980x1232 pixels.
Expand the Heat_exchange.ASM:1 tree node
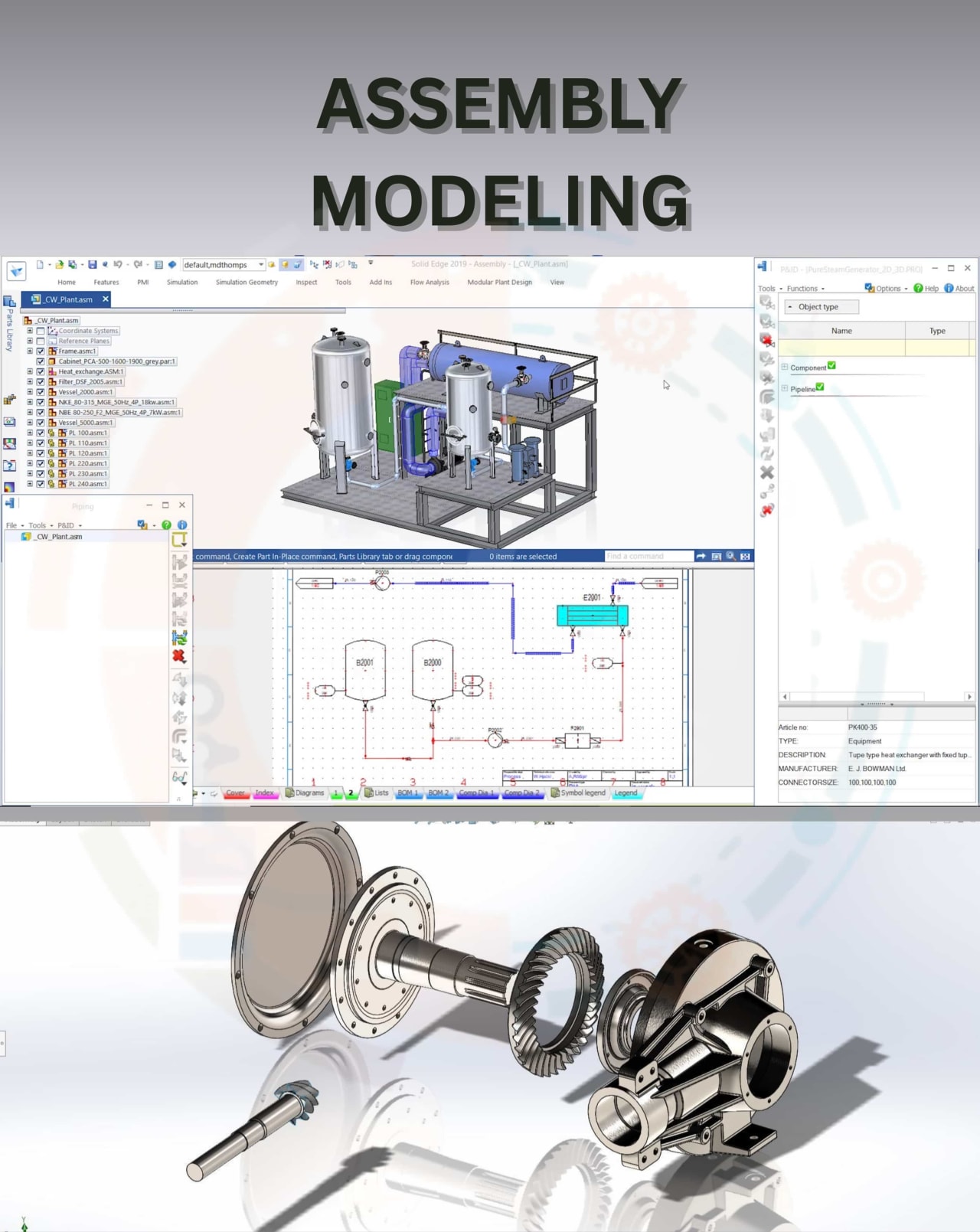tap(30, 371)
